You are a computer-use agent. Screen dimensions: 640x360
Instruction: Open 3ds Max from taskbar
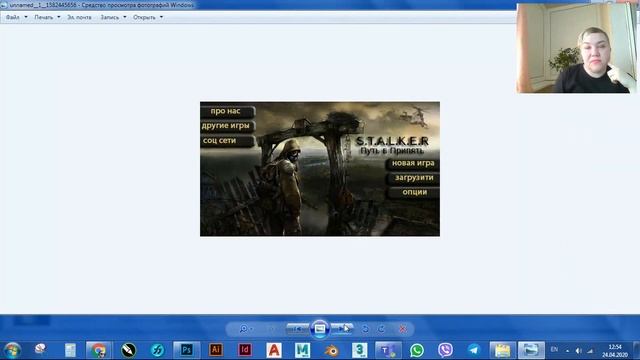point(360,350)
